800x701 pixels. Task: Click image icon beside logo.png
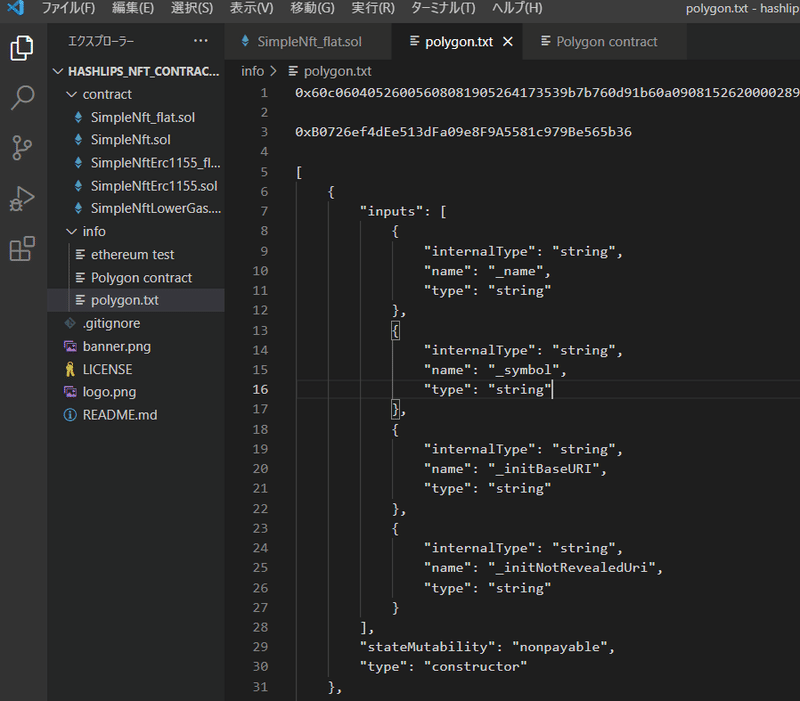click(70, 392)
